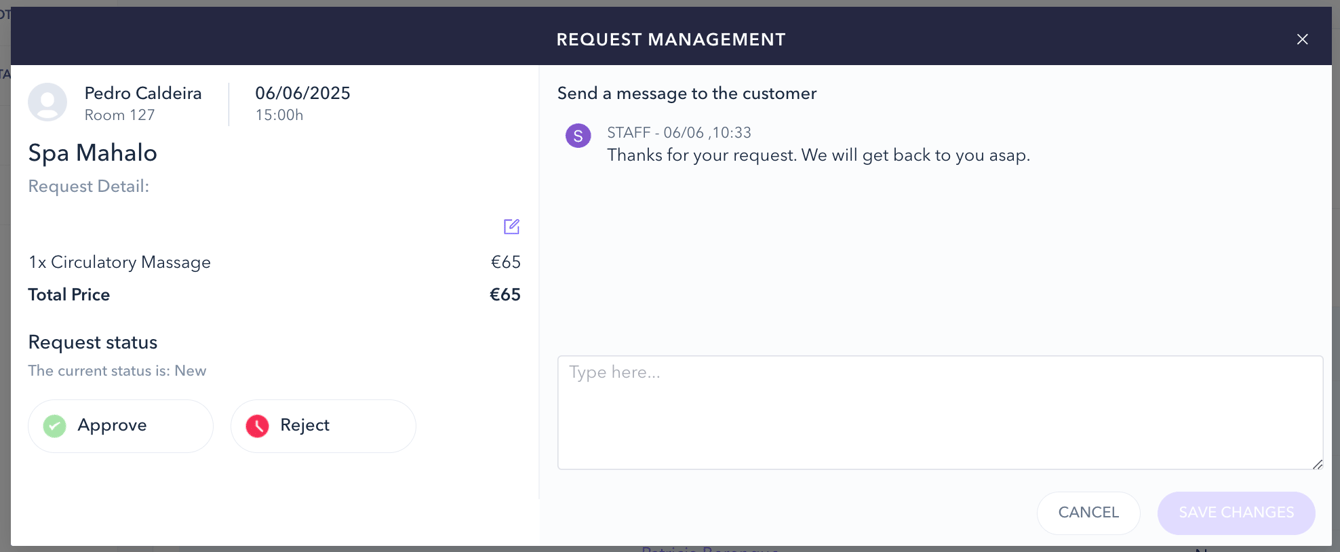Click the Spa Mahalo heading
Viewport: 1340px width, 552px height.
[x=93, y=153]
